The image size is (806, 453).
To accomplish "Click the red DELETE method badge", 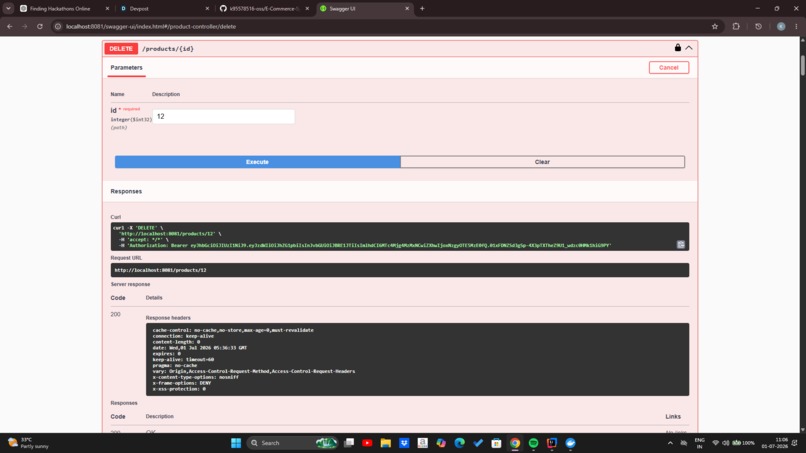I will click(121, 48).
